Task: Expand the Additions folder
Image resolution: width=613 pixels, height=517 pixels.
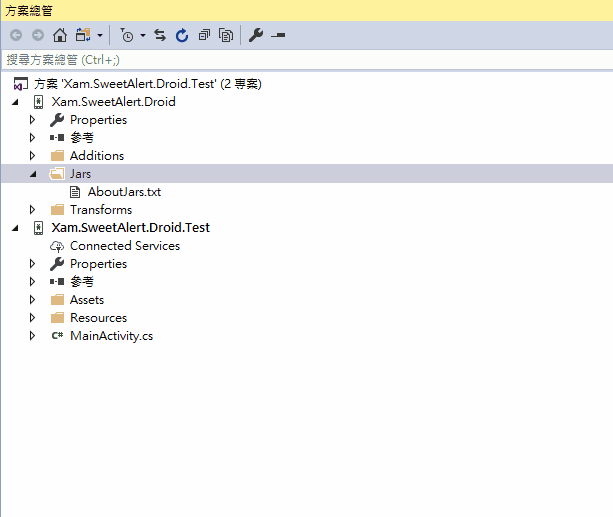Action: pos(32,156)
